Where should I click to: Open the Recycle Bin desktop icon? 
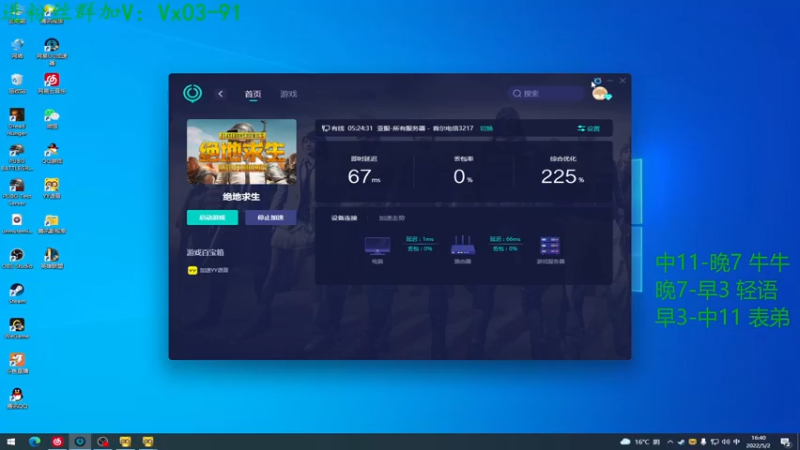click(x=17, y=83)
